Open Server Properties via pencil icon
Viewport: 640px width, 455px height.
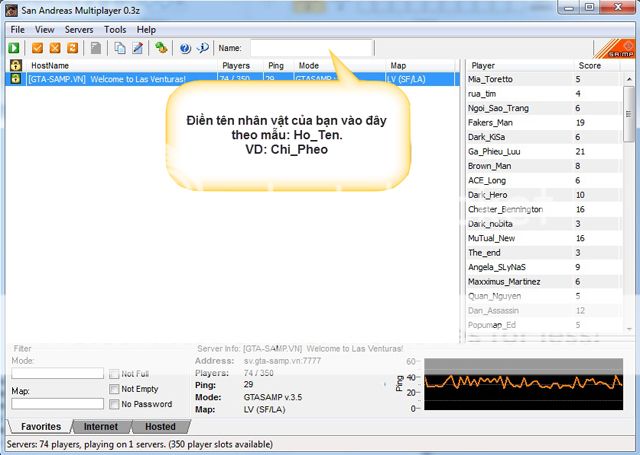click(x=137, y=47)
